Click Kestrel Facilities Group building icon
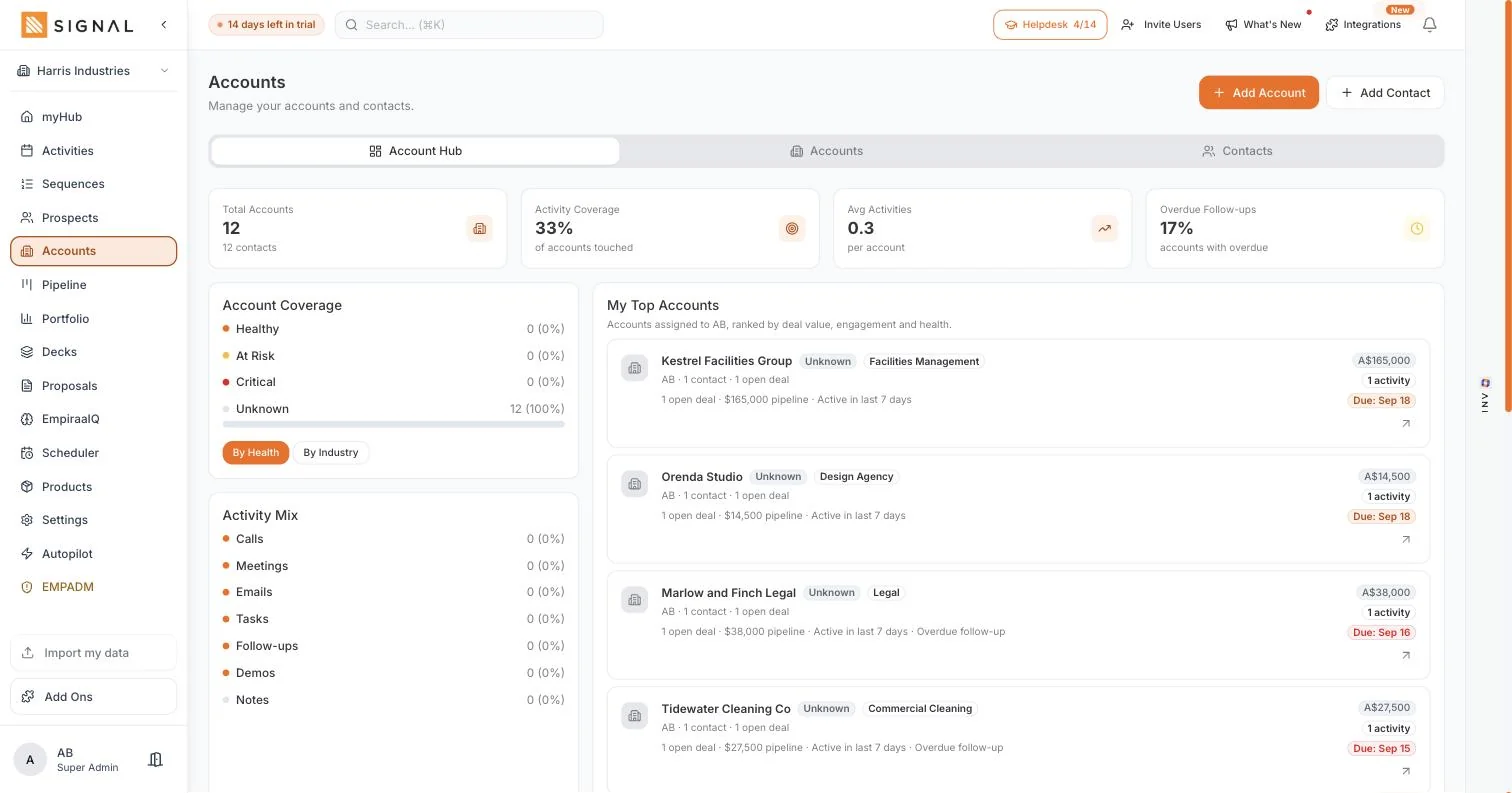The image size is (1512, 793). coord(635,368)
